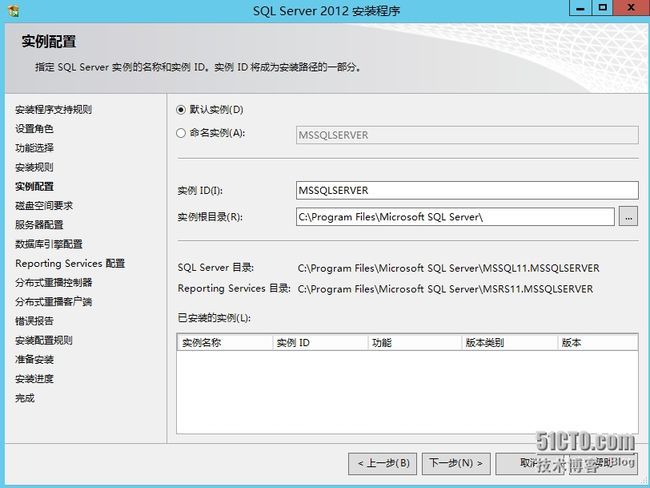Sort by 版本类别 column header
Viewport: 650px width, 488px height.
[509, 343]
